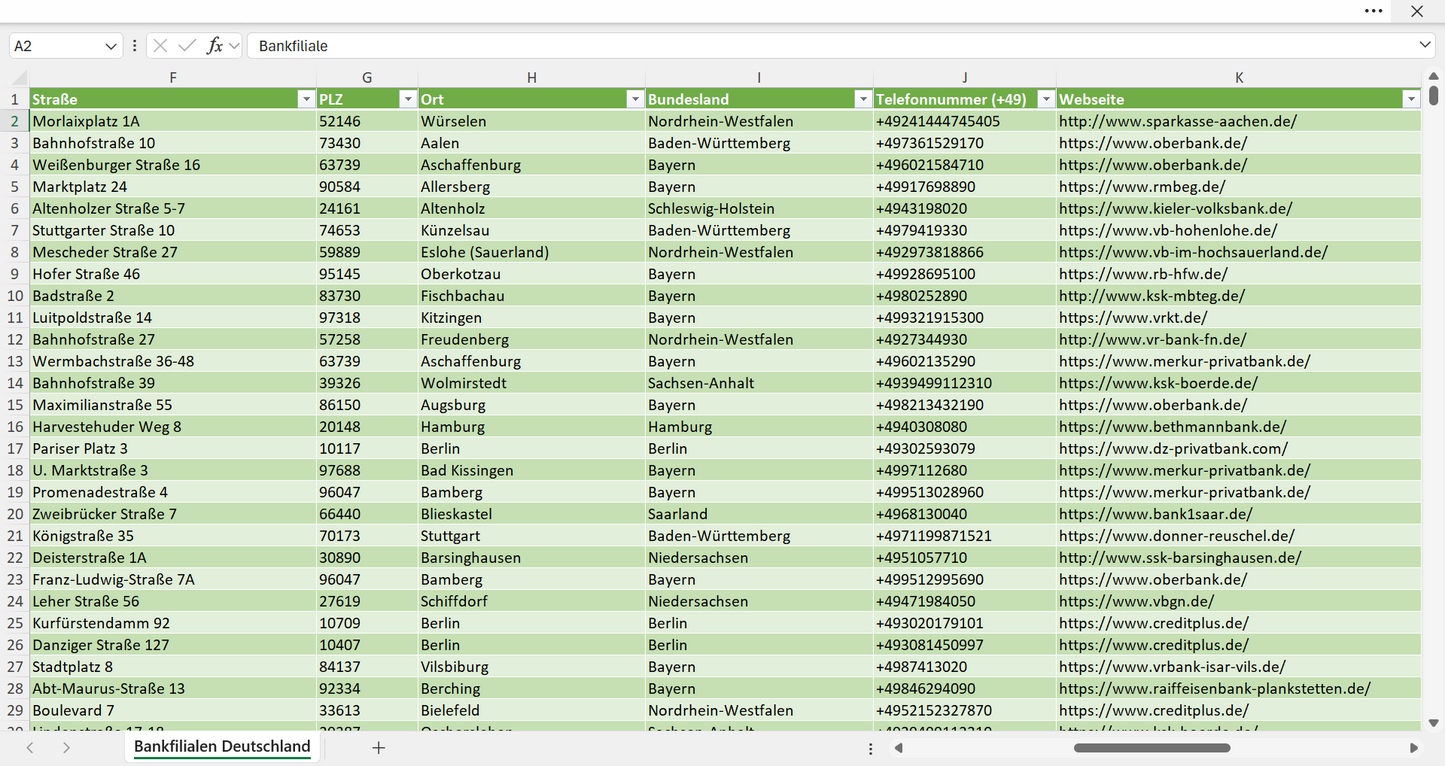Close the window with the X icon
Screen dimensions: 1445x766
[x=1417, y=11]
